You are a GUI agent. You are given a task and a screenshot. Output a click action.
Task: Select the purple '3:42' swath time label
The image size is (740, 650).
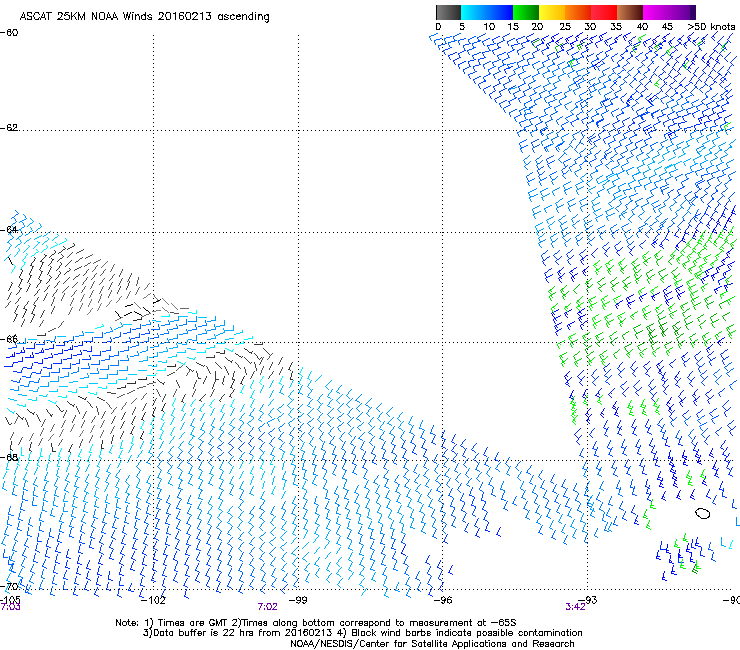tap(575, 607)
